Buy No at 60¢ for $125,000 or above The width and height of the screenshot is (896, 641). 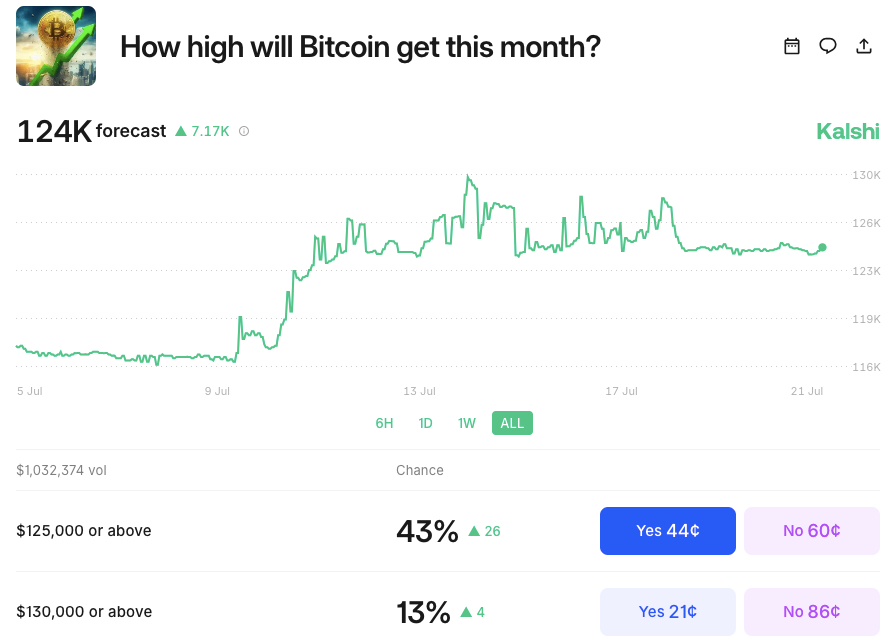coord(812,531)
